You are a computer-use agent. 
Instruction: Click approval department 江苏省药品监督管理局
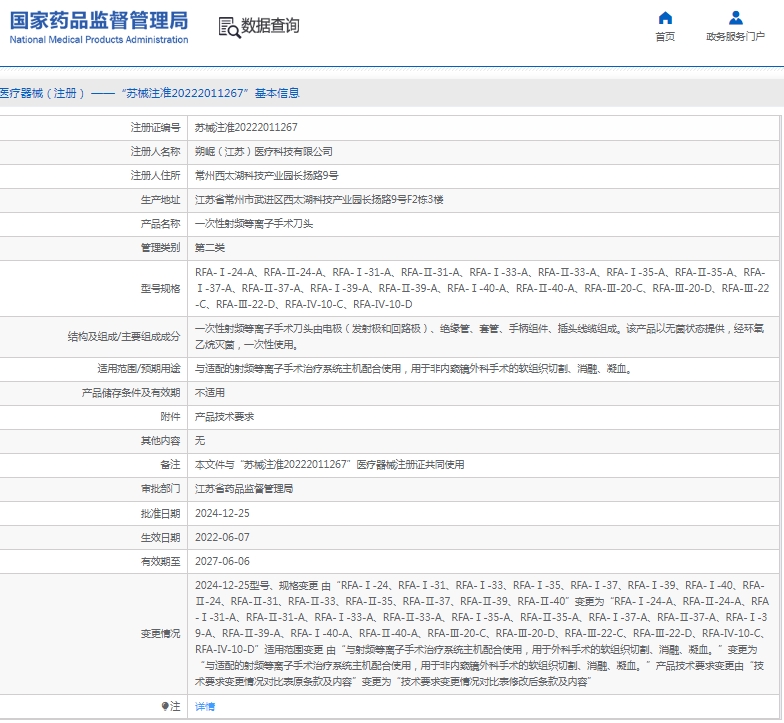244,488
